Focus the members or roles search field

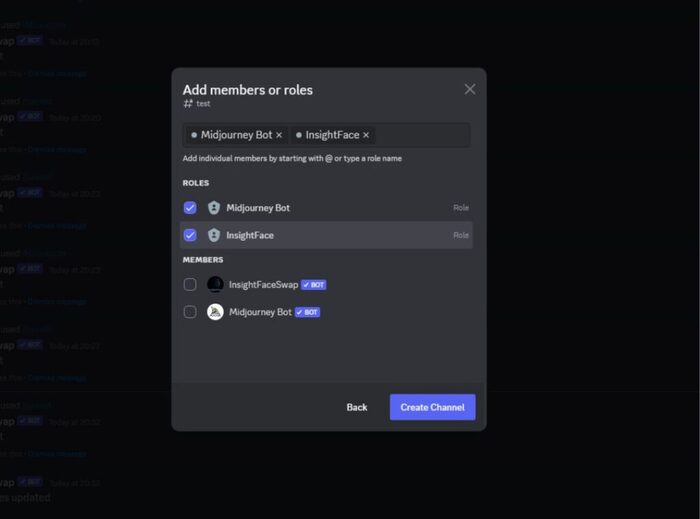point(420,135)
